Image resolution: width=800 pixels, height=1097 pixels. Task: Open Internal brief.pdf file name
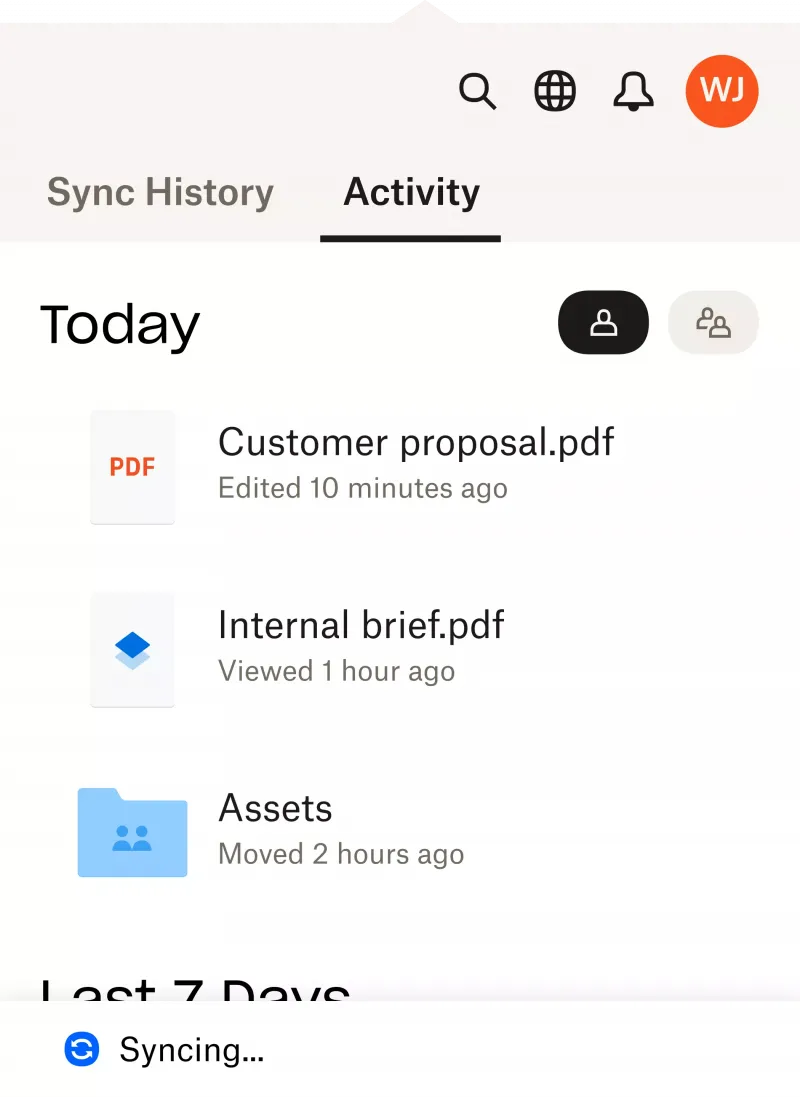point(361,625)
